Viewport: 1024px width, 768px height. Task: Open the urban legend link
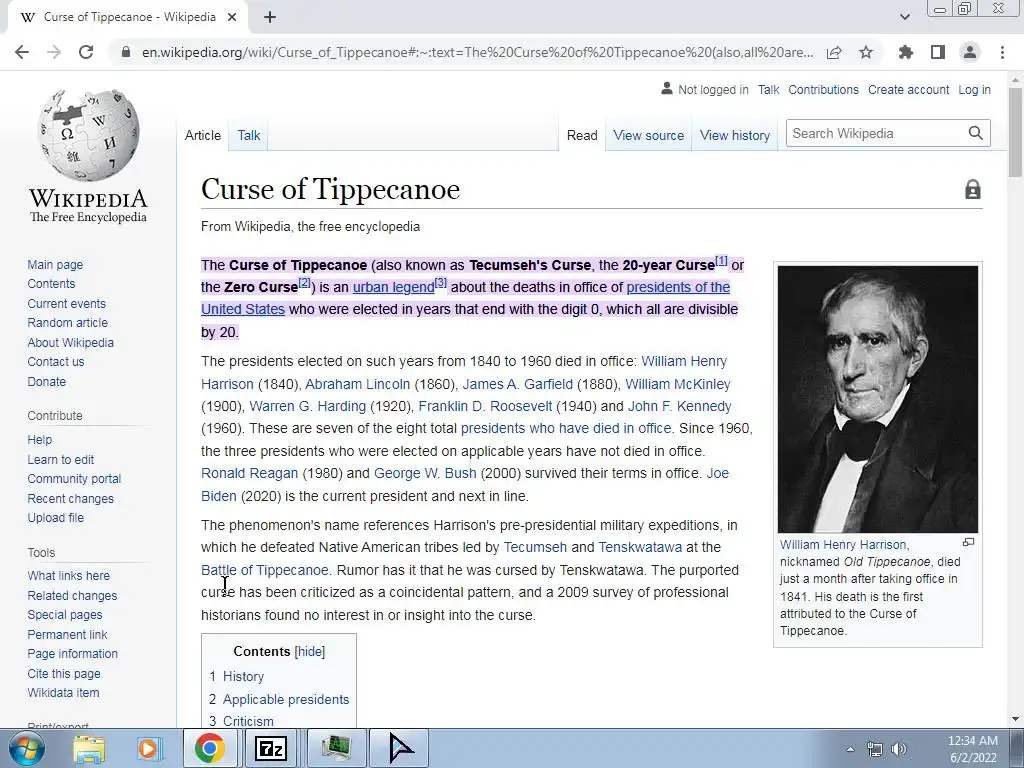393,287
